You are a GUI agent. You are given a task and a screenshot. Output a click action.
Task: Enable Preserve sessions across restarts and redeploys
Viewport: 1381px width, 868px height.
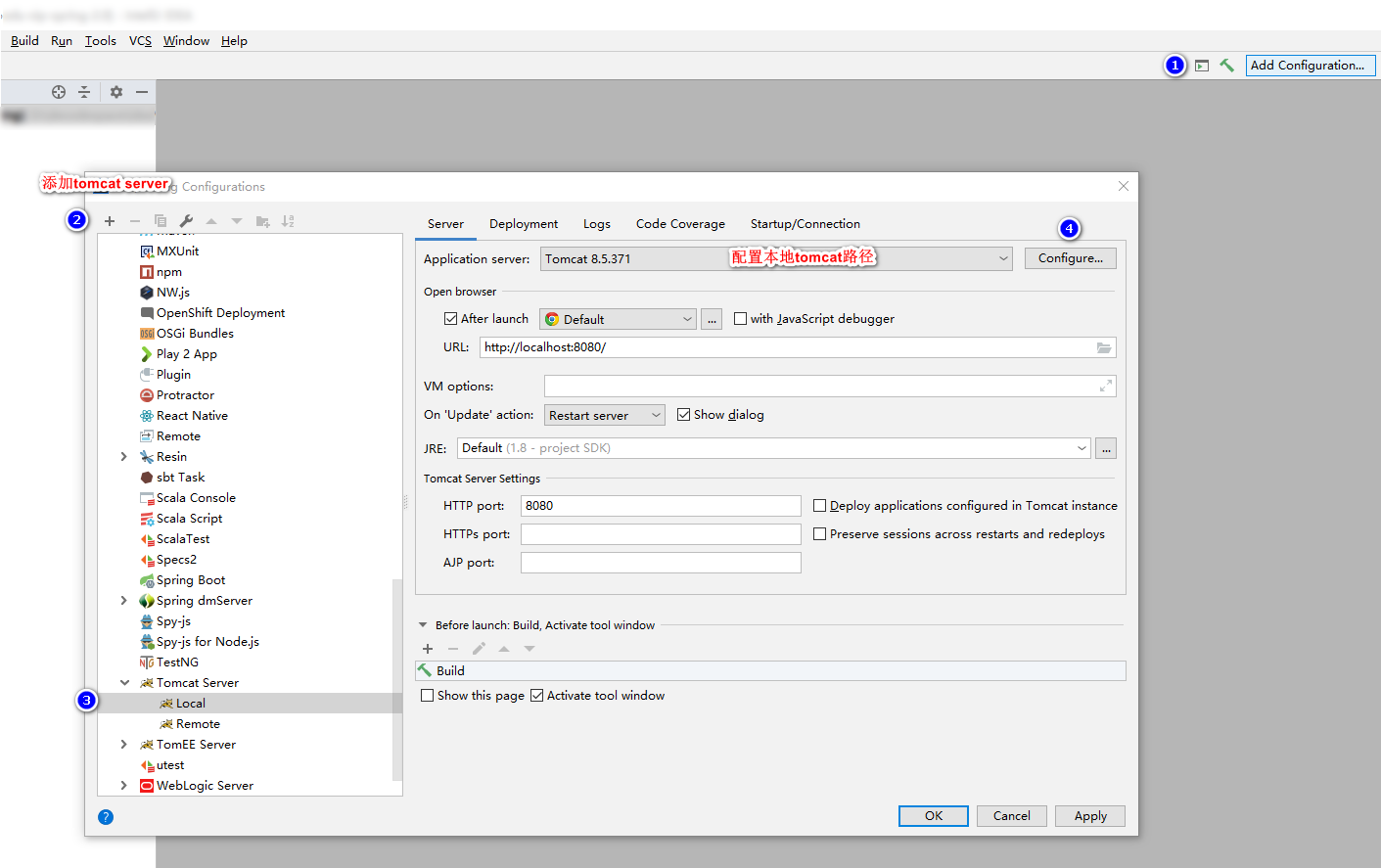tap(820, 534)
